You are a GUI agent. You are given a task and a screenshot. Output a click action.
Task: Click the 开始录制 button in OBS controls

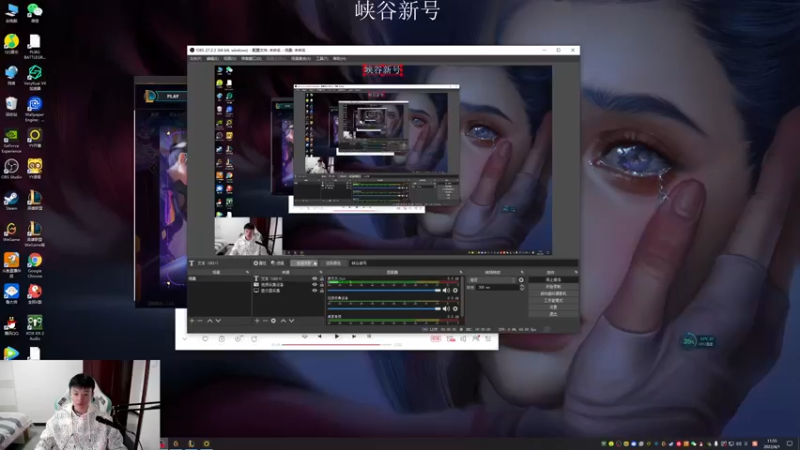point(553,287)
